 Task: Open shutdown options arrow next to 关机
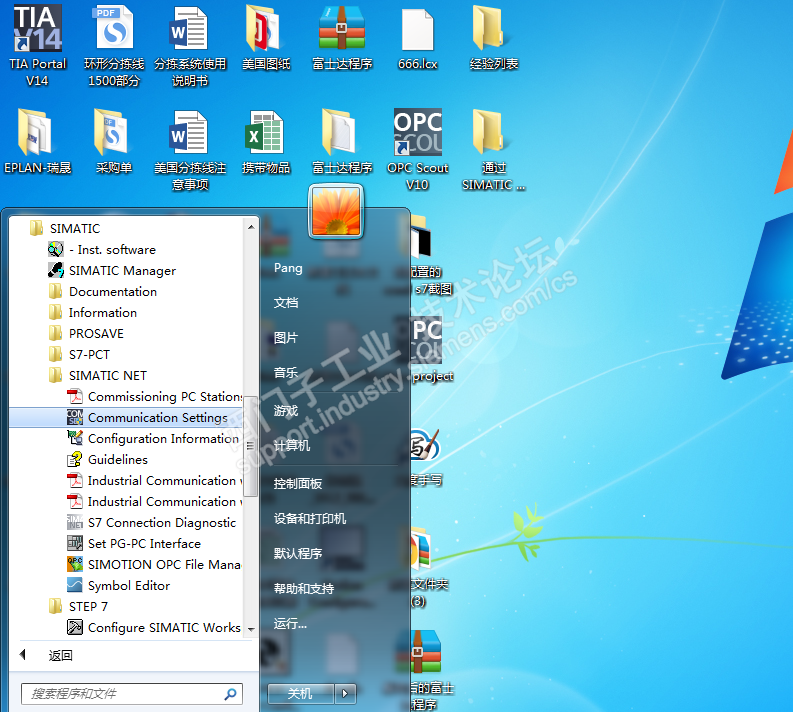(x=345, y=693)
